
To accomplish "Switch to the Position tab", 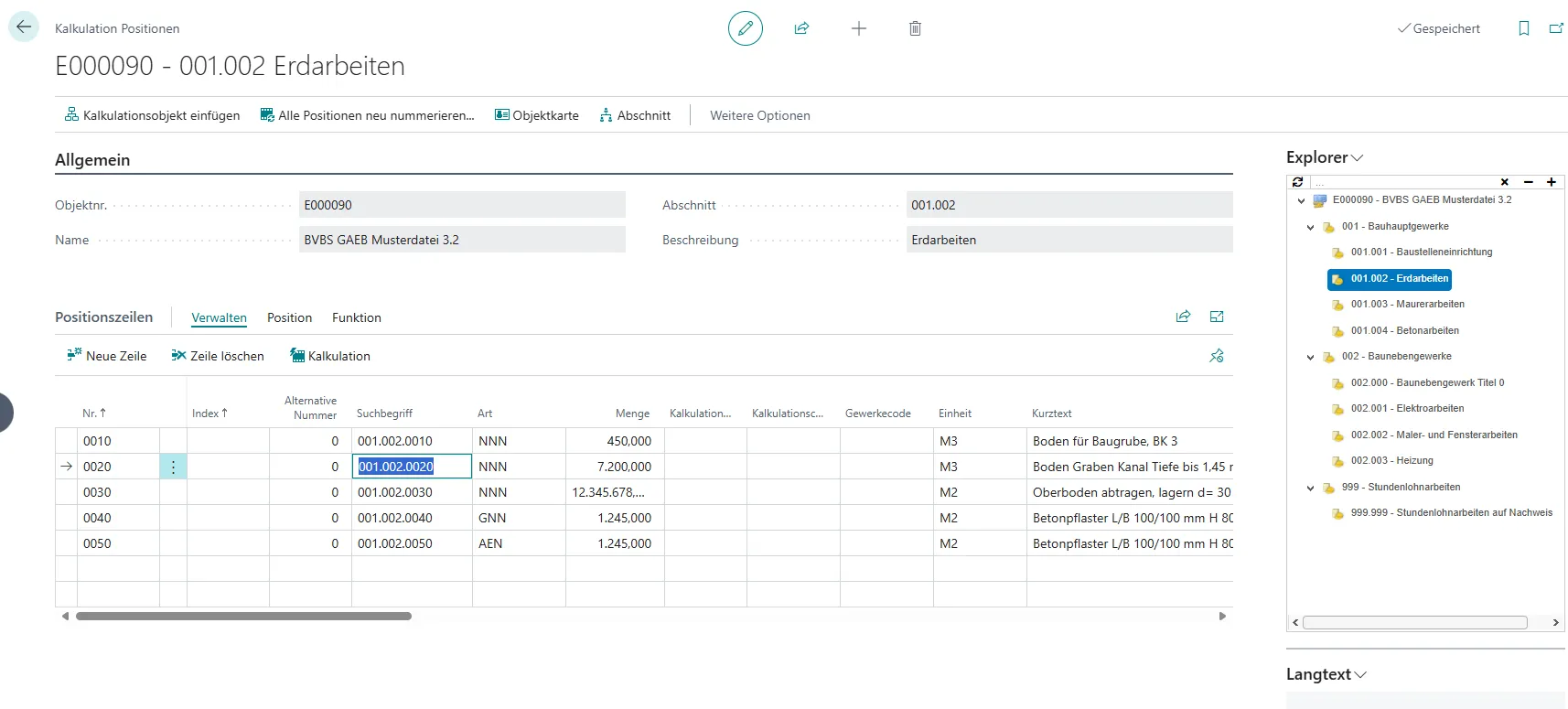I will (289, 317).
